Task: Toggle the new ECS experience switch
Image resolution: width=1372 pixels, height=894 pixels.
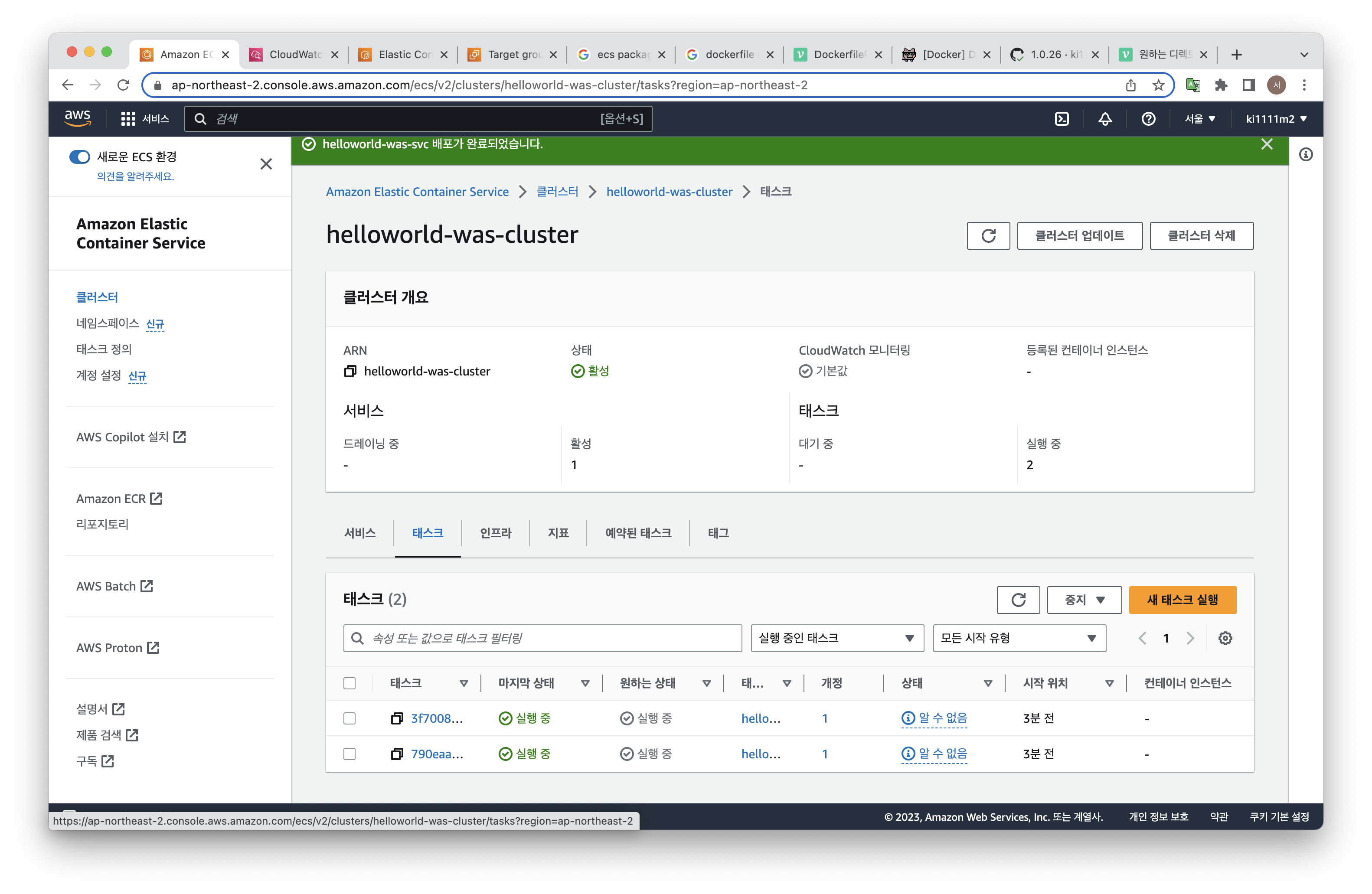Action: pyautogui.click(x=79, y=157)
